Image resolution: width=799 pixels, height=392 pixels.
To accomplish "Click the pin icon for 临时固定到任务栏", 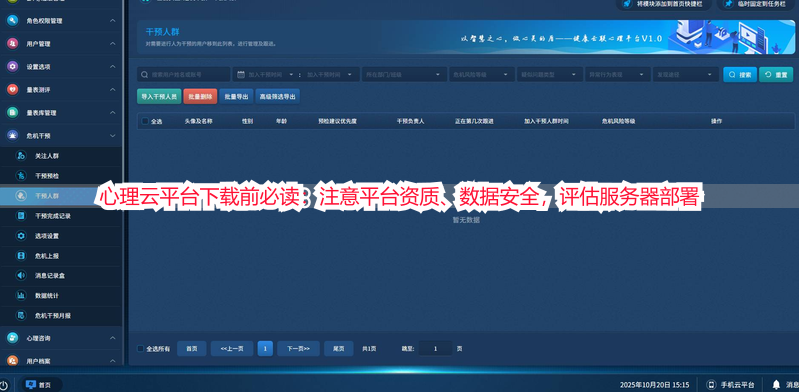I will click(729, 4).
